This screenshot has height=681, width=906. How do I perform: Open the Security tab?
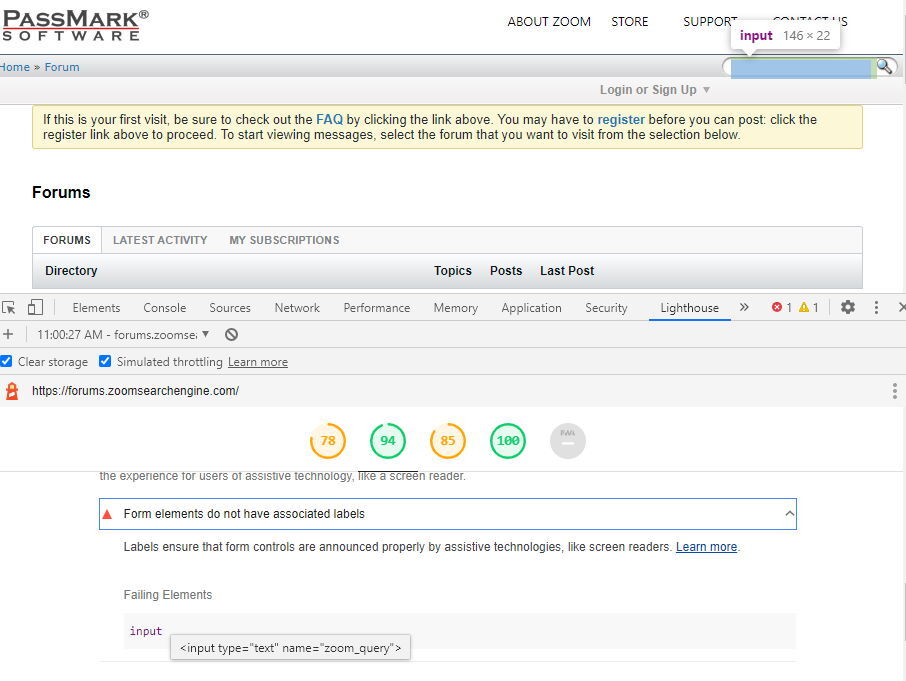pos(606,308)
